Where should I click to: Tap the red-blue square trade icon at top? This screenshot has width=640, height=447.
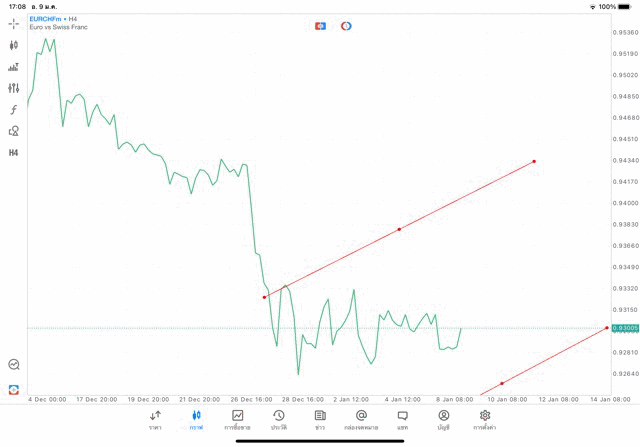click(x=320, y=26)
